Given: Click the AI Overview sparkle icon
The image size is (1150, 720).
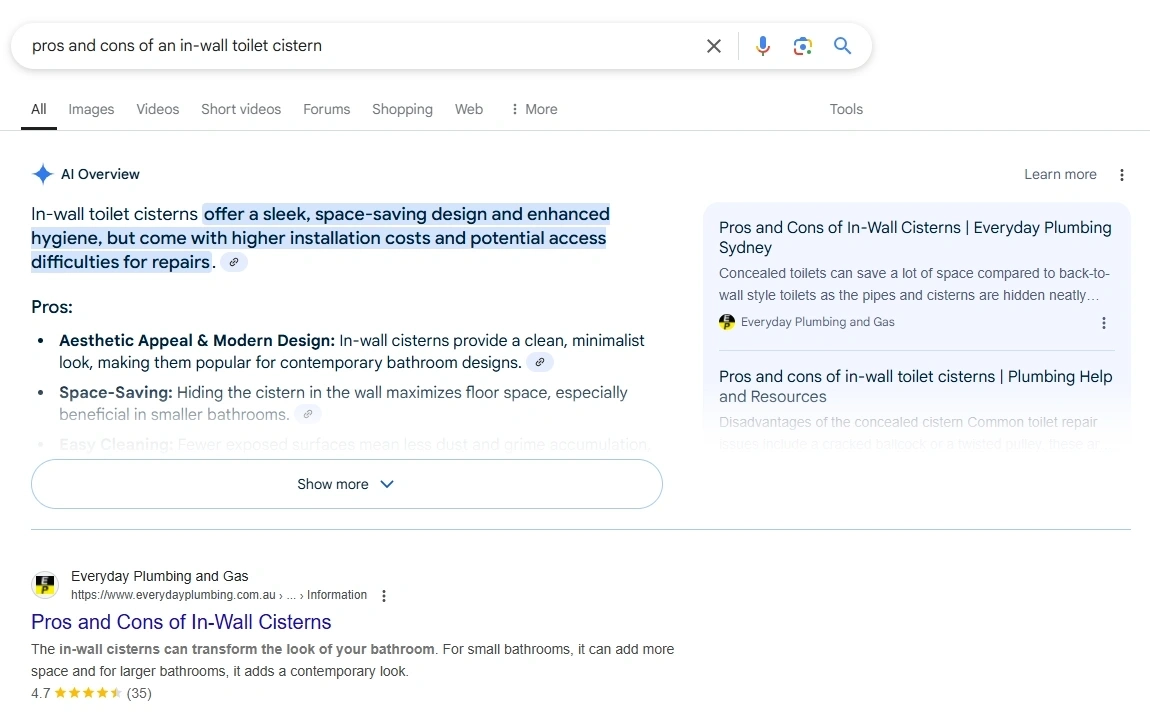Looking at the screenshot, I should tap(43, 174).
